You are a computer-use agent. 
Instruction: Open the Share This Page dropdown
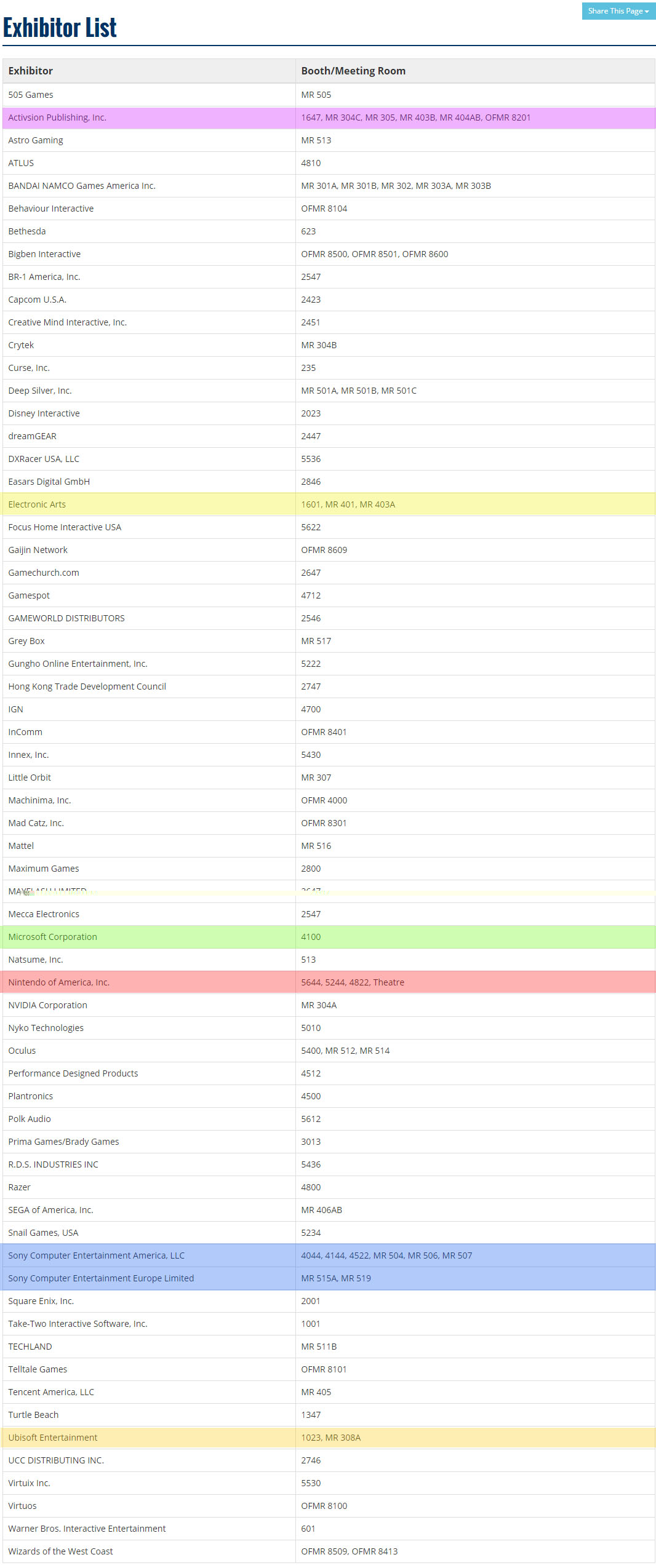pos(618,11)
